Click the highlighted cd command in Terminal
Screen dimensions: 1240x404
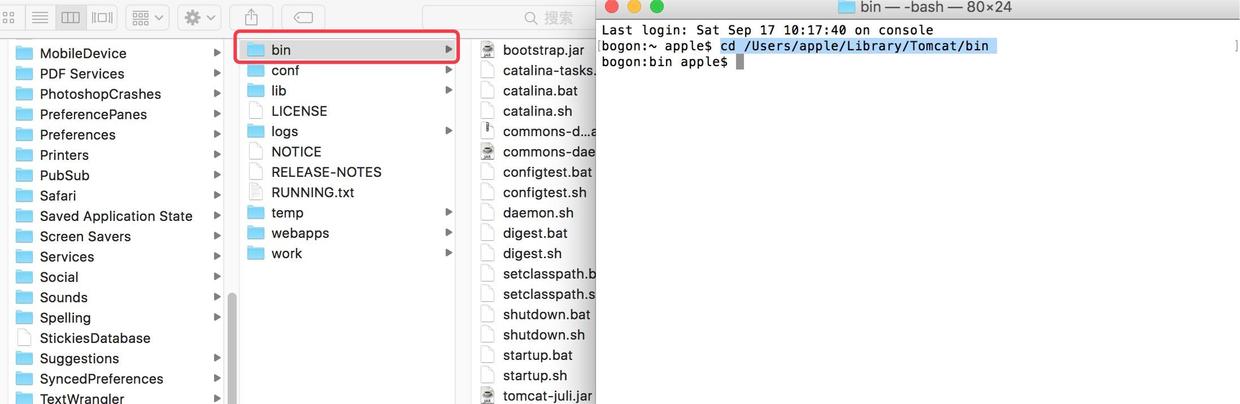point(858,46)
